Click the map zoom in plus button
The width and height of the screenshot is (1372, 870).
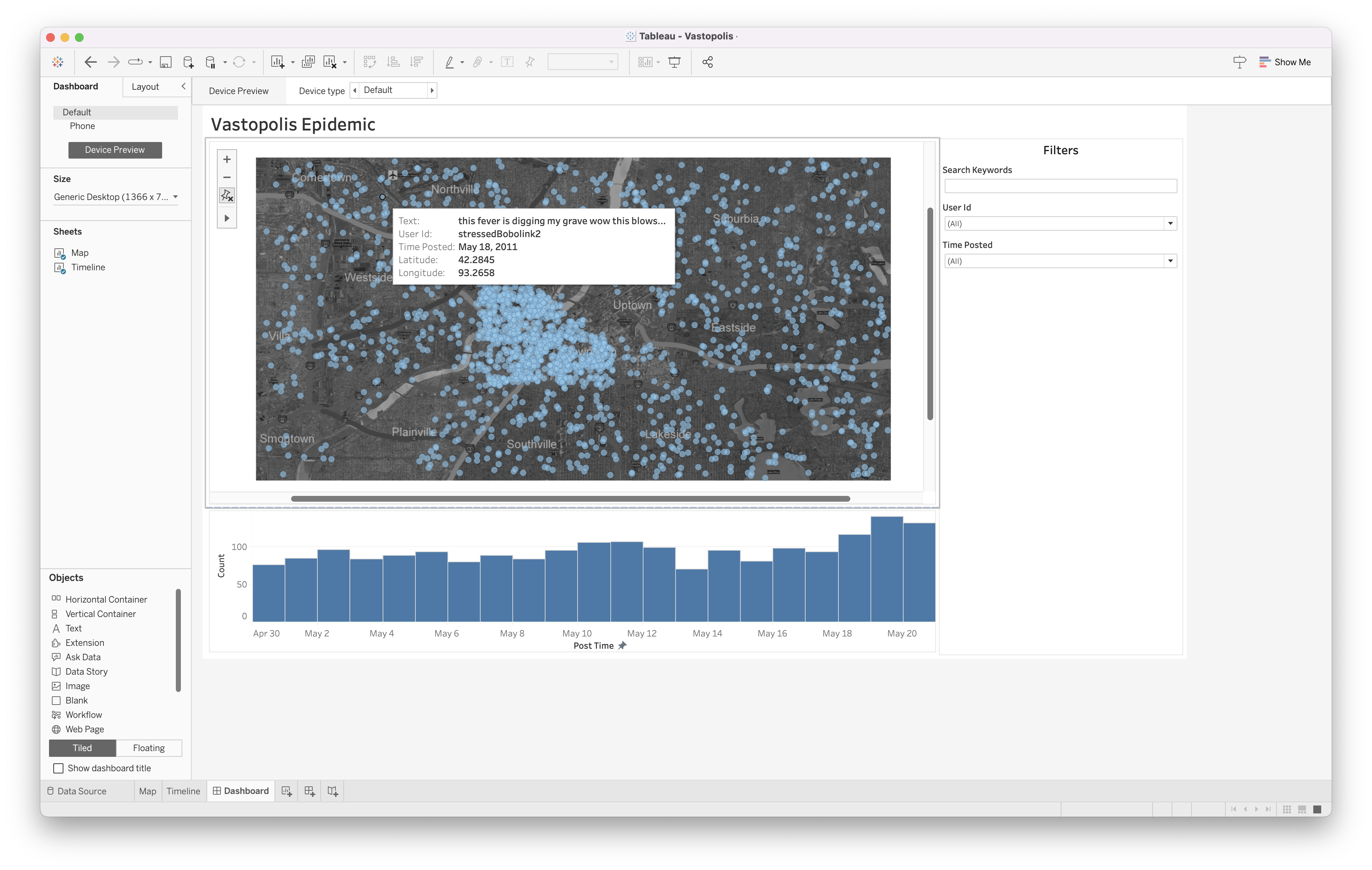coord(227,159)
